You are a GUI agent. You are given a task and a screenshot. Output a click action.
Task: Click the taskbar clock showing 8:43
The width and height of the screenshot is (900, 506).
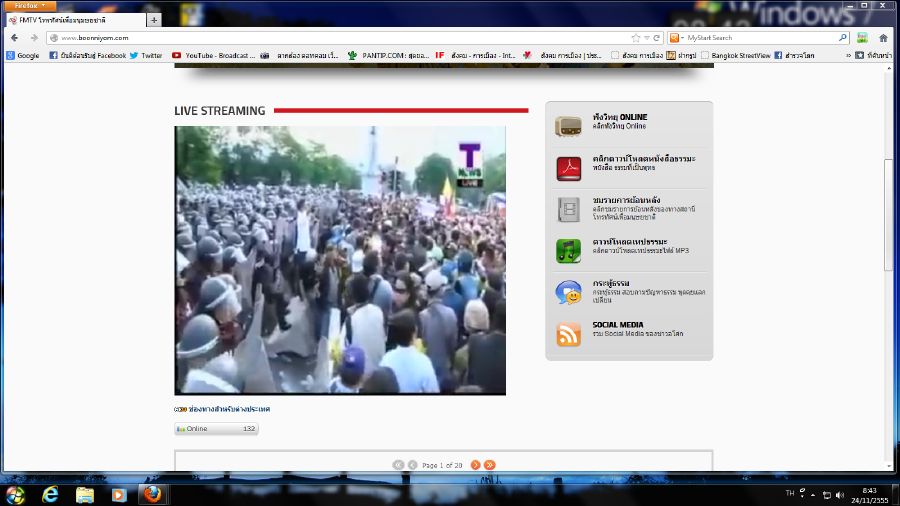[870, 495]
